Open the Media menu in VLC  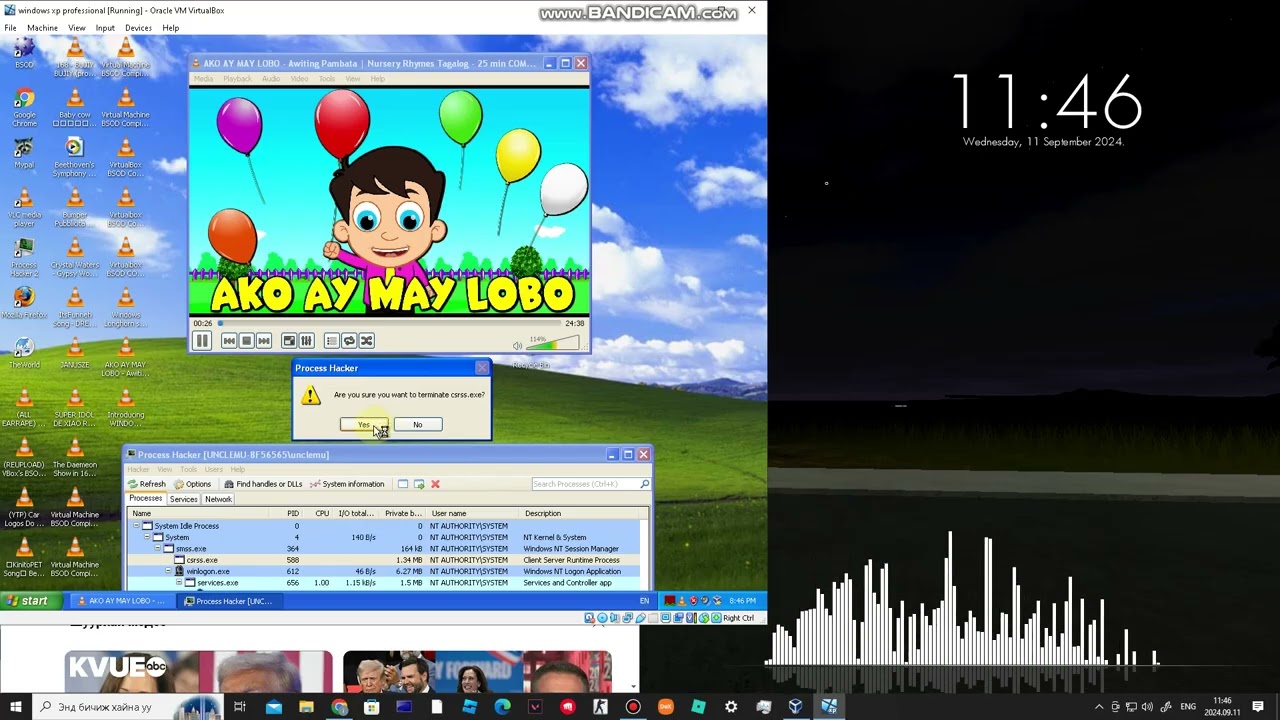[203, 79]
